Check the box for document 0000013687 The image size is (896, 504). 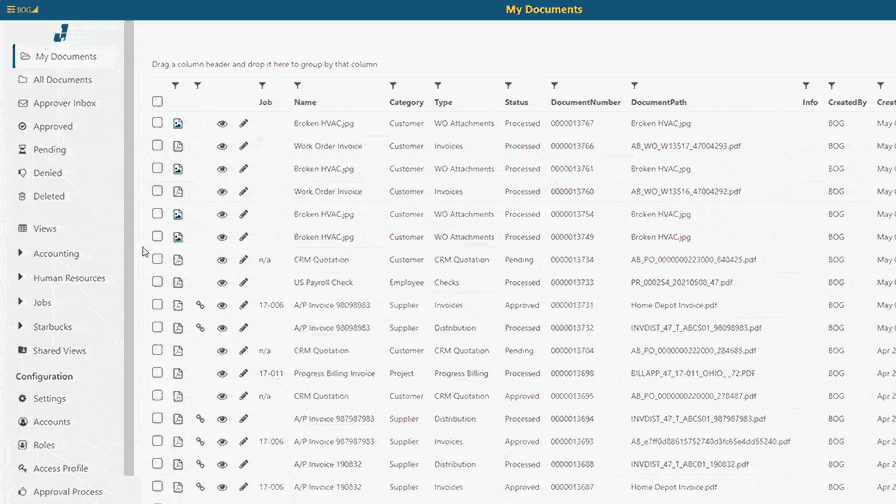click(157, 486)
